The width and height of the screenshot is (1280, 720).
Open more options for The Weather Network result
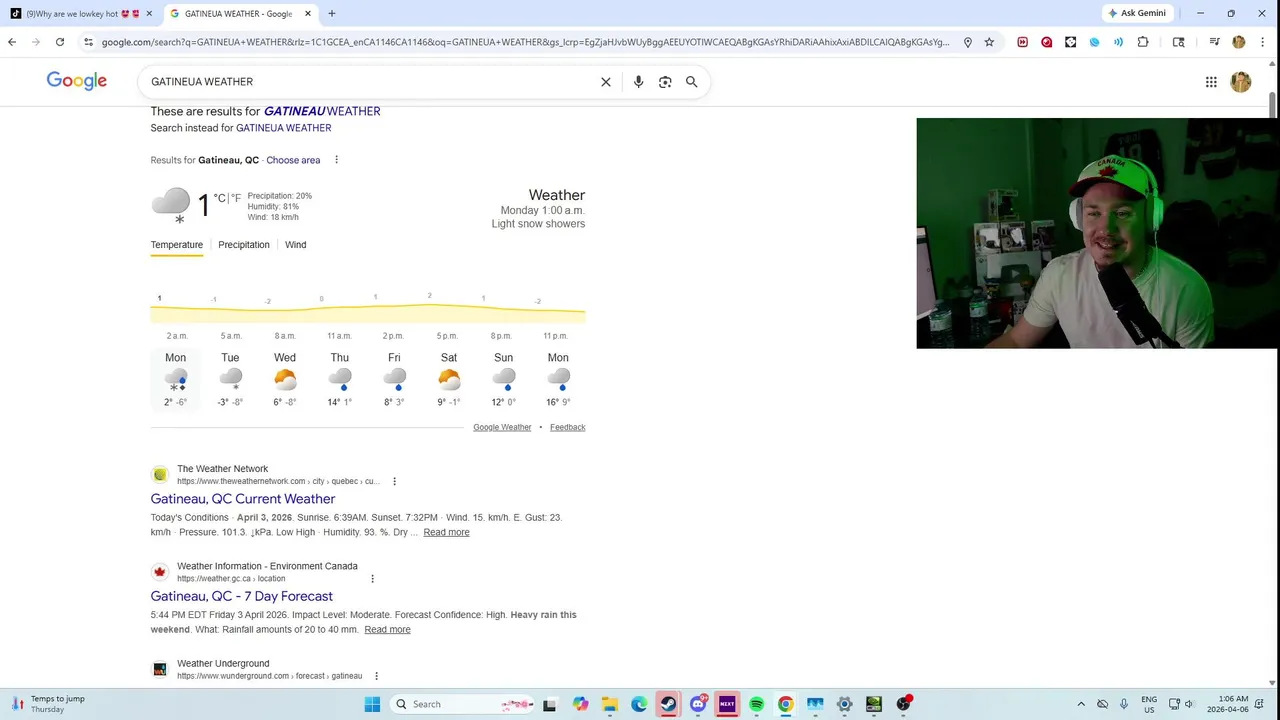tap(394, 481)
